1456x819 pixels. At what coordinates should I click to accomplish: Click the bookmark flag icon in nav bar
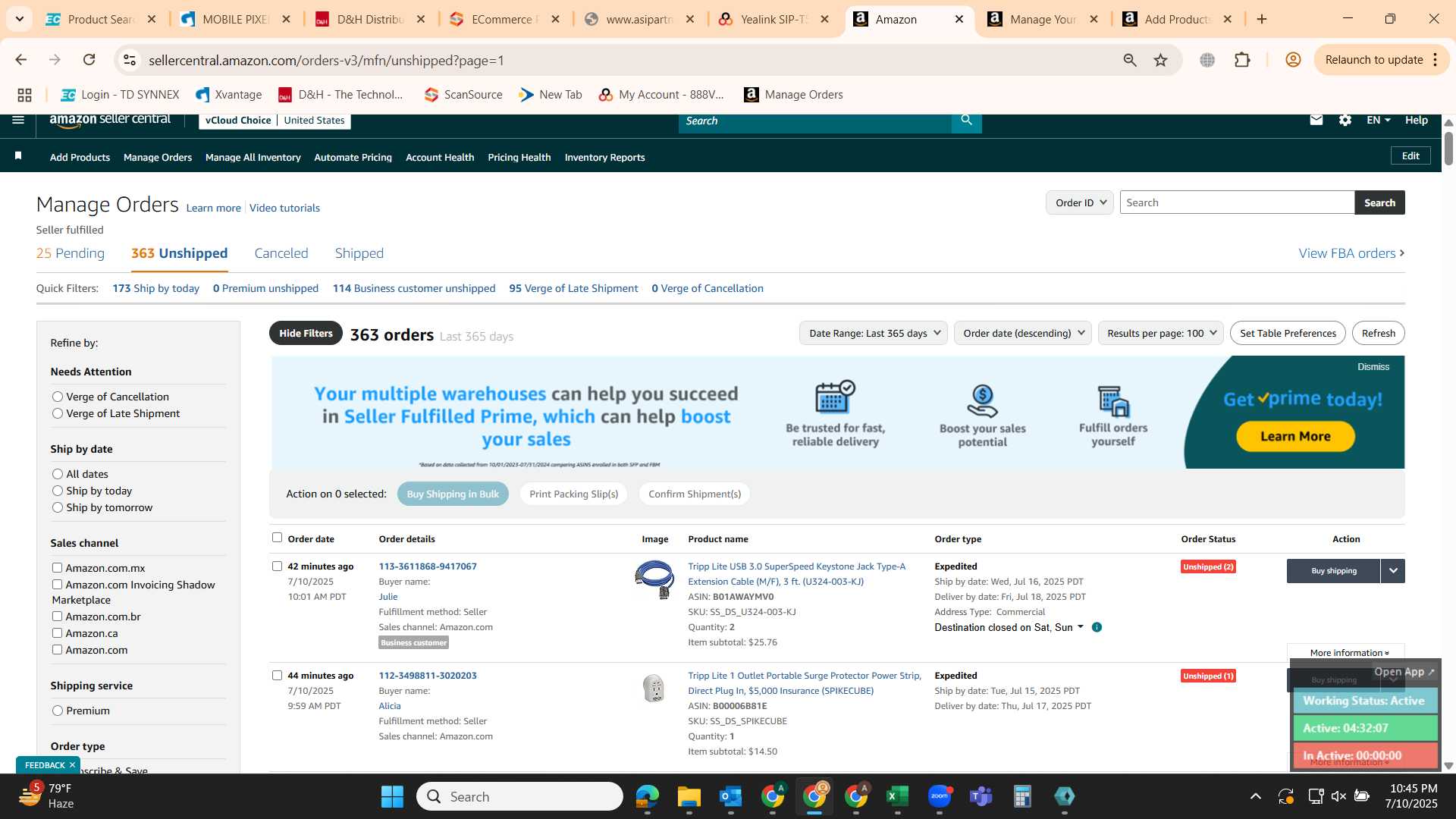point(18,156)
